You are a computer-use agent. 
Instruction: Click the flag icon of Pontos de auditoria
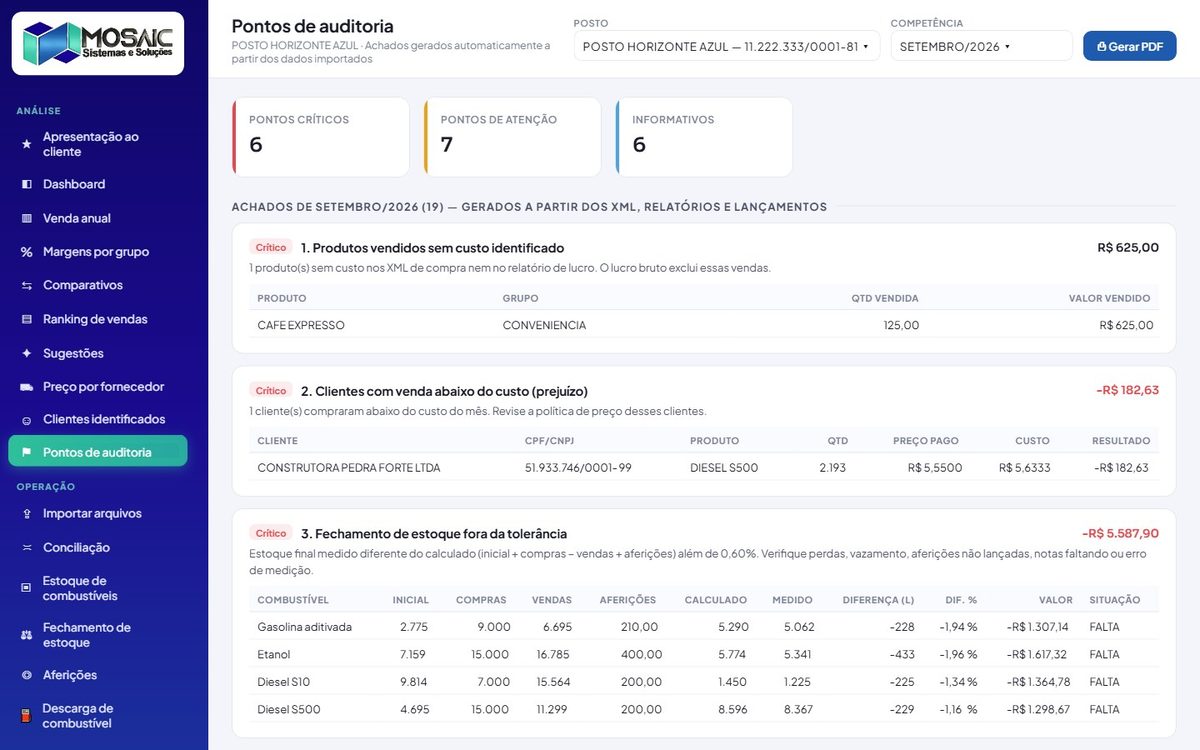click(x=27, y=452)
